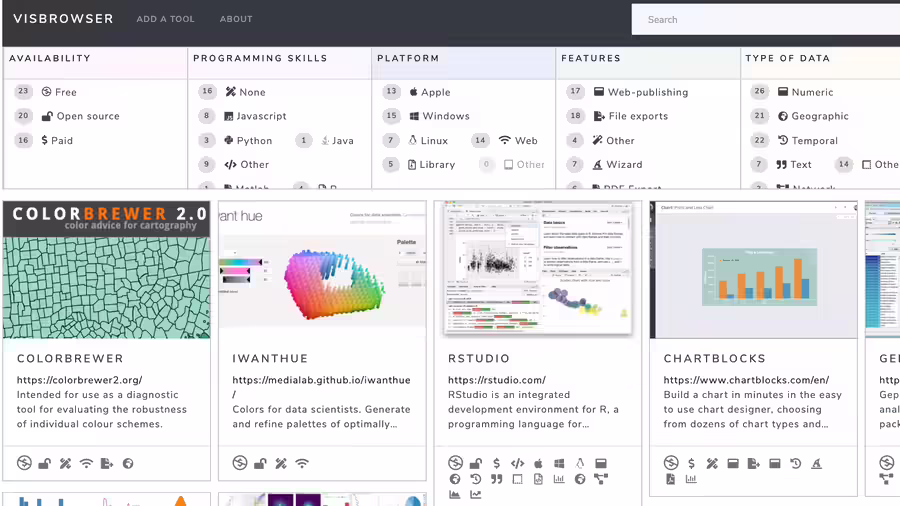
Task: Click the bar chart icon on ChartBlocks card
Action: coord(691,479)
